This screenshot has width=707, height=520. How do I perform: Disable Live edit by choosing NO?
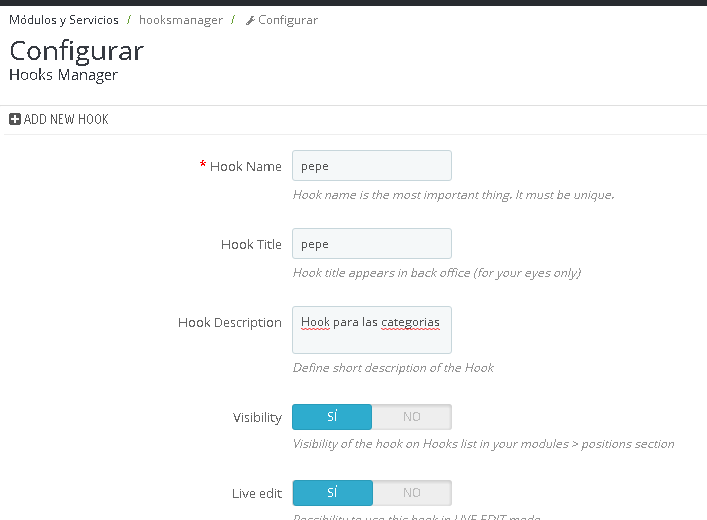click(411, 493)
